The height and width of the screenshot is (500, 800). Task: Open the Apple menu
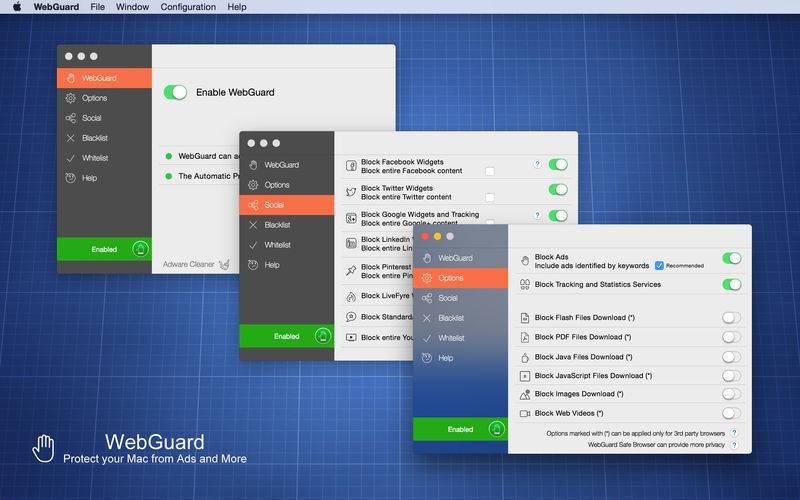pos(17,7)
